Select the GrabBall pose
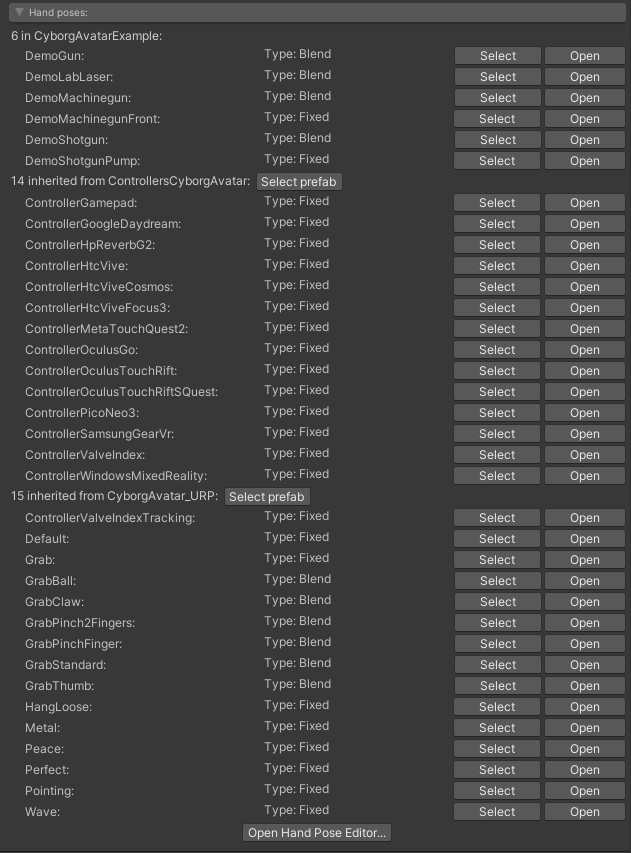631x853 pixels. tap(497, 581)
